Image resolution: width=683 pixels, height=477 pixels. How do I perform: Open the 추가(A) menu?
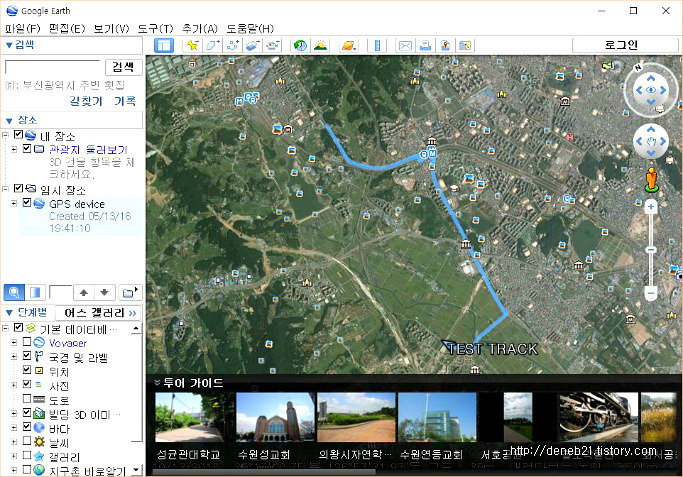tap(199, 29)
